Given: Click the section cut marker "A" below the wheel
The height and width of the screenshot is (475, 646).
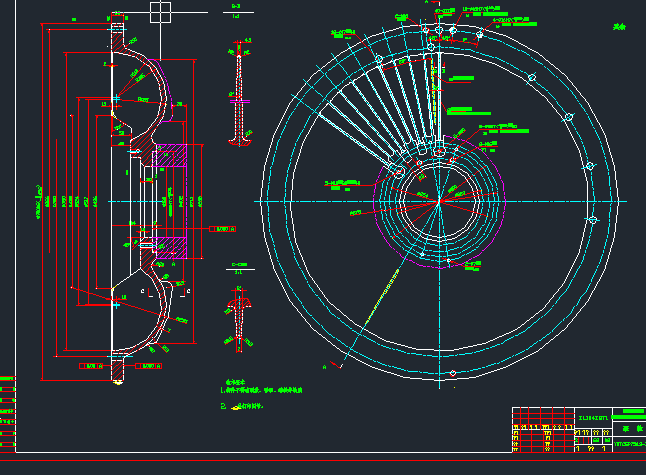Looking at the screenshot, I should [x=325, y=367].
